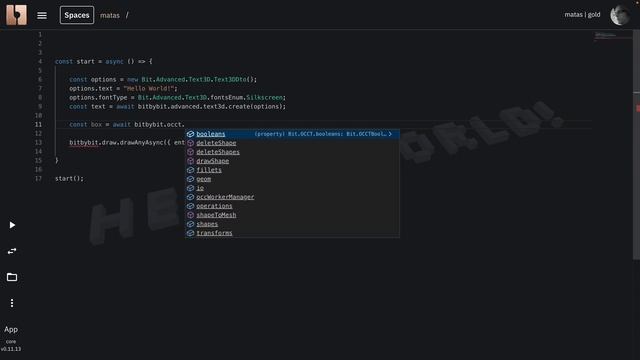The width and height of the screenshot is (640, 360).
Task: Select deleteShape autocomplete suggestion
Action: [x=293, y=143]
